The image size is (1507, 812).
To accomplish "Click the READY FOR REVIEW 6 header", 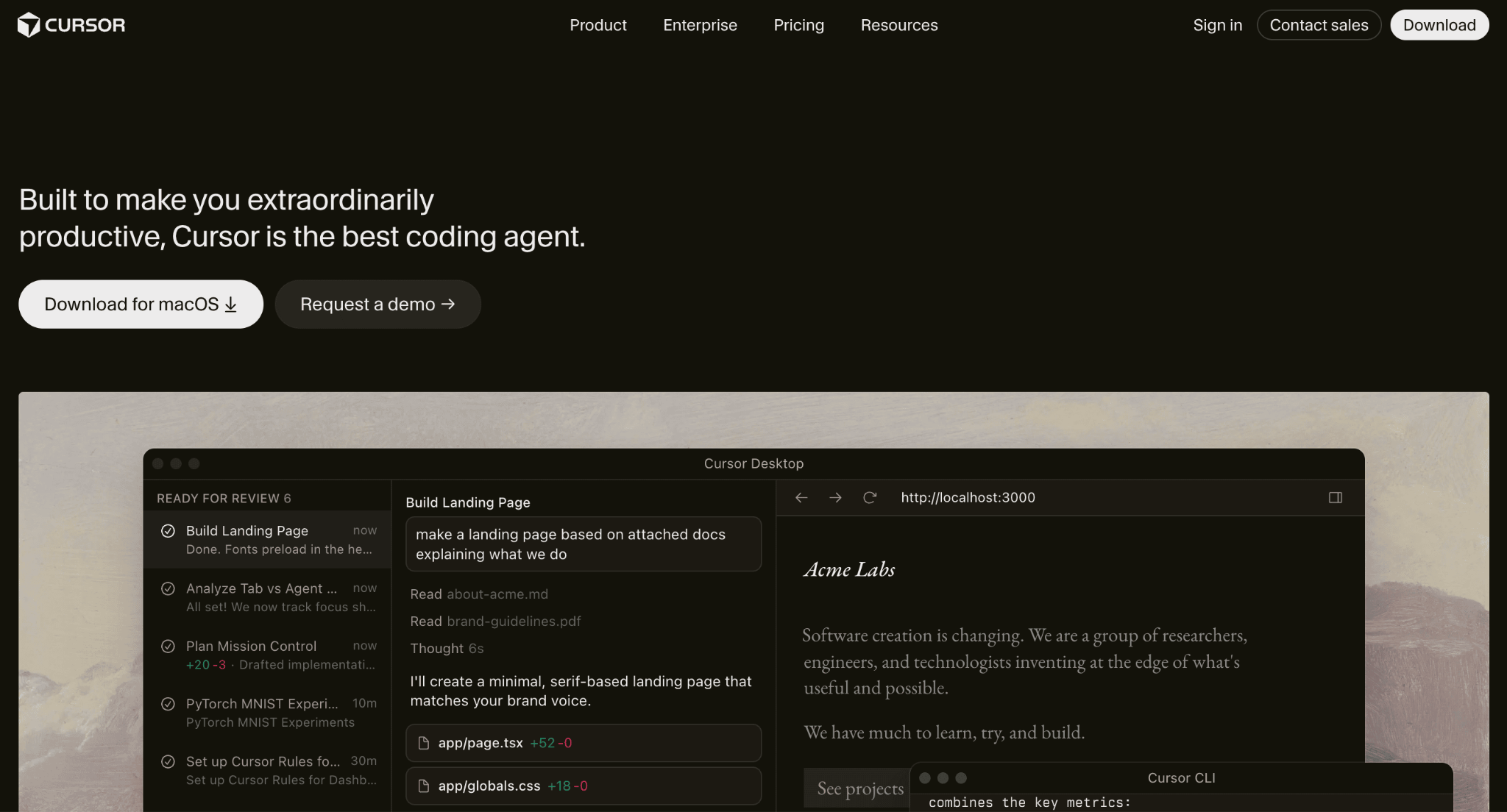I will click(x=224, y=499).
